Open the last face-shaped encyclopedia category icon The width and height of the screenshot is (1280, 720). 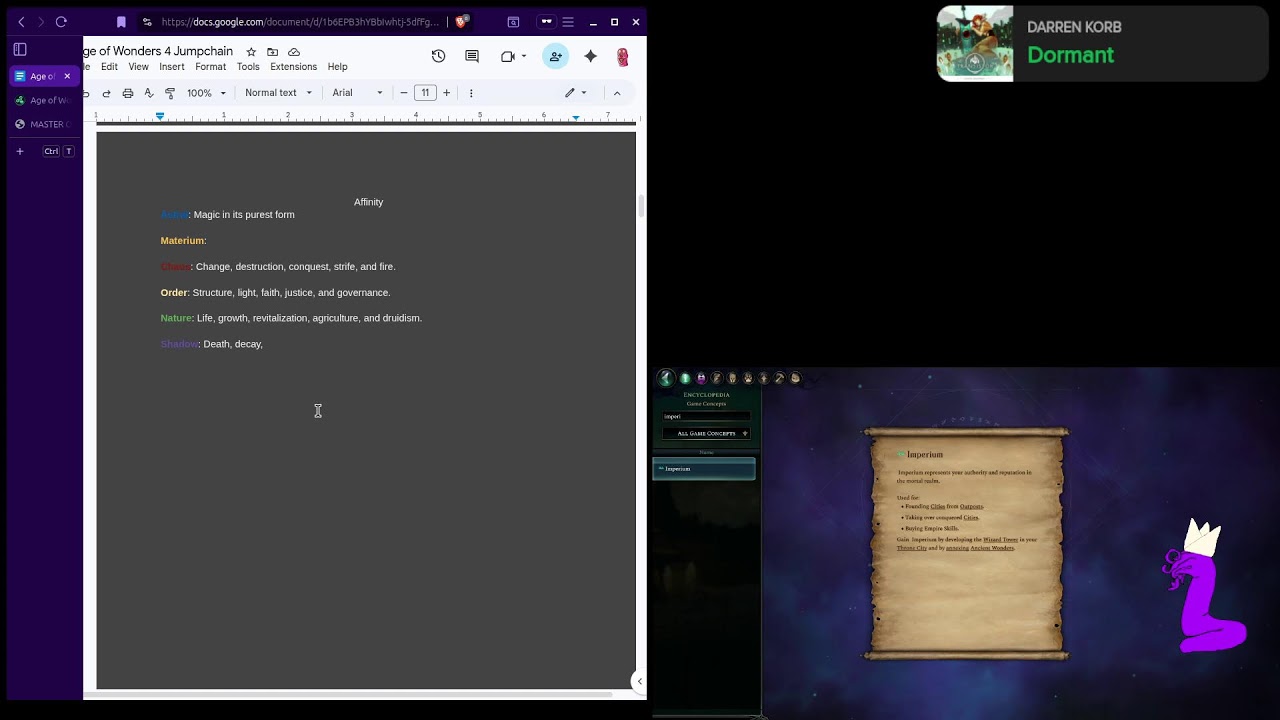point(795,378)
